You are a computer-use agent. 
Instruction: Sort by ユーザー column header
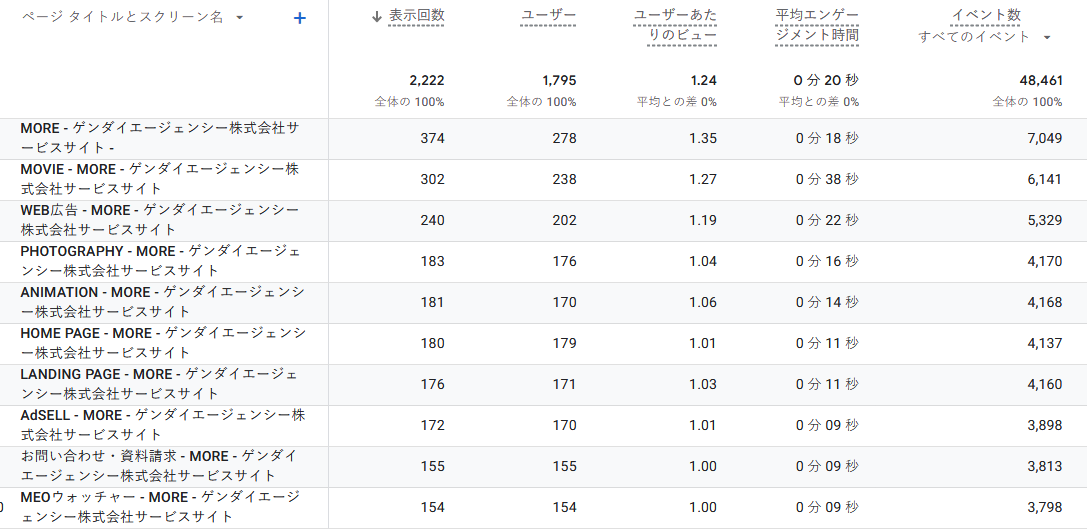(548, 16)
